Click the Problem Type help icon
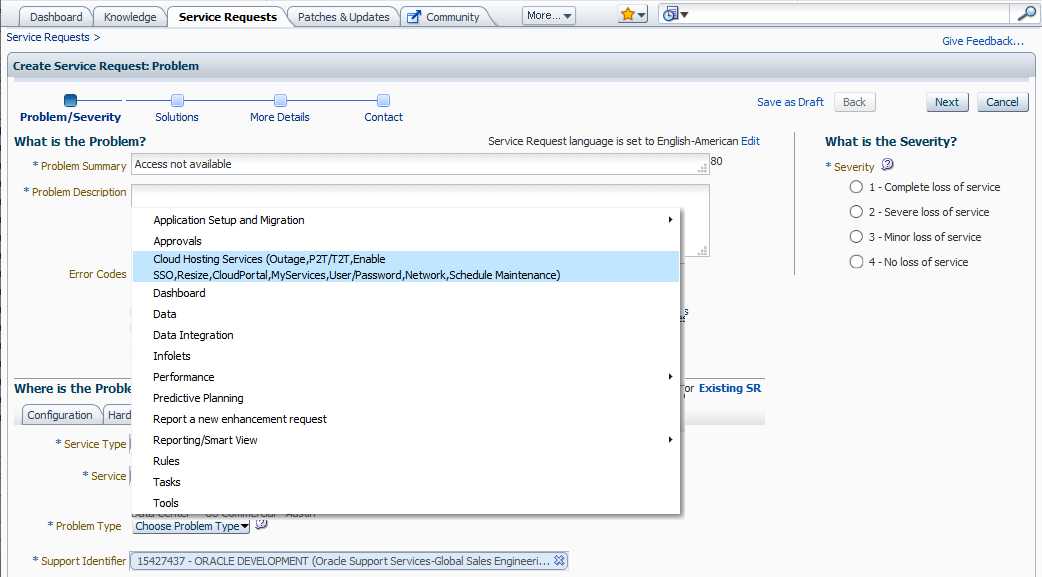 point(262,523)
